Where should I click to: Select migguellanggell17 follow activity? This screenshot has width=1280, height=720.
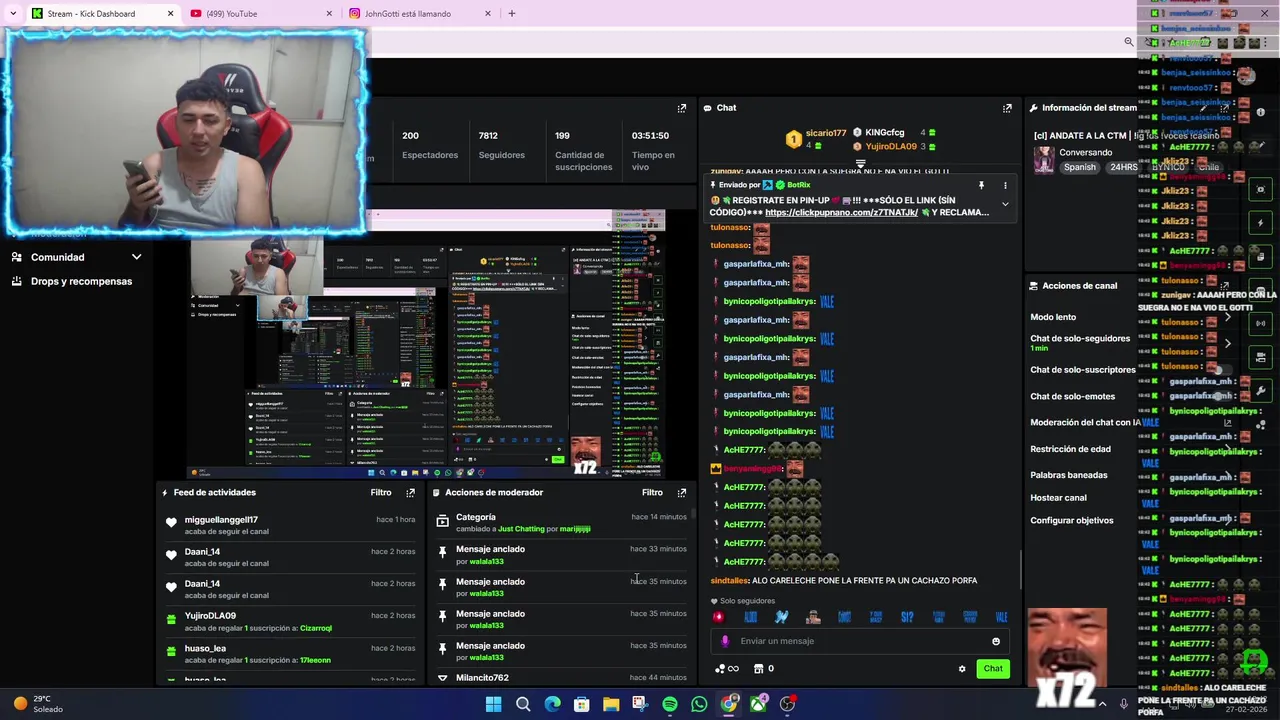[x=290, y=525]
